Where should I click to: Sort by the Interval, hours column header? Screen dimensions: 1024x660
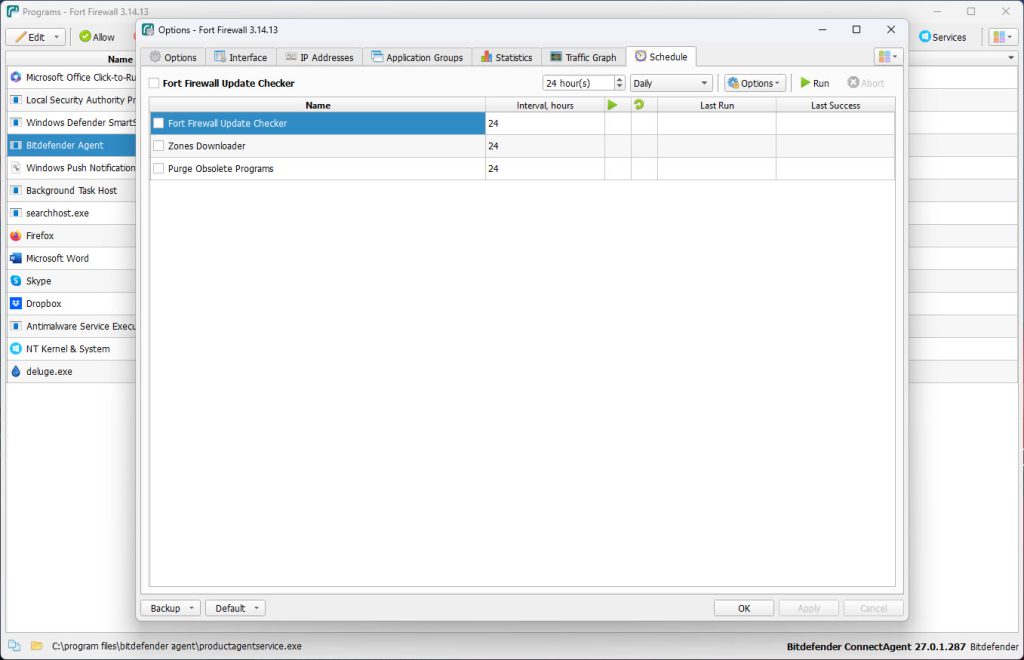545,105
